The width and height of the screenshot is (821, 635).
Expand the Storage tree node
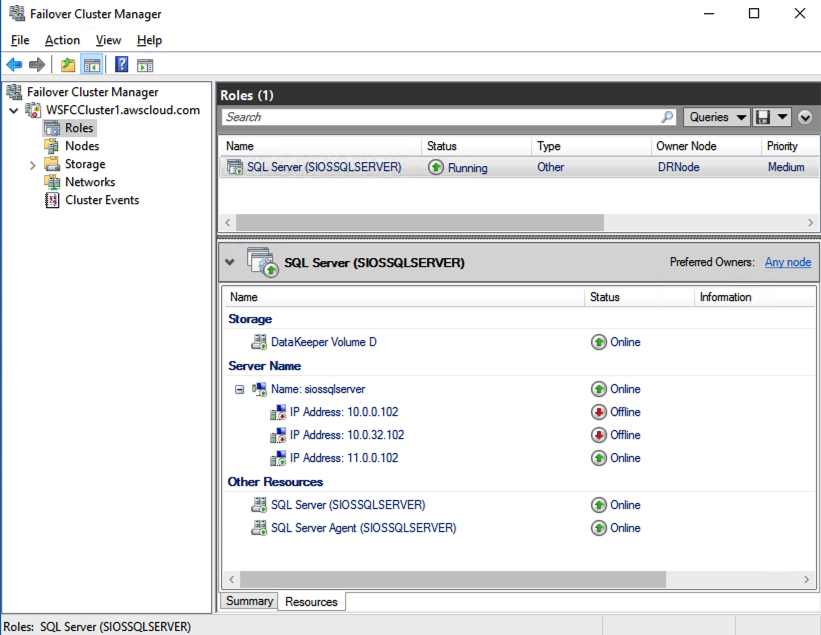[32, 165]
